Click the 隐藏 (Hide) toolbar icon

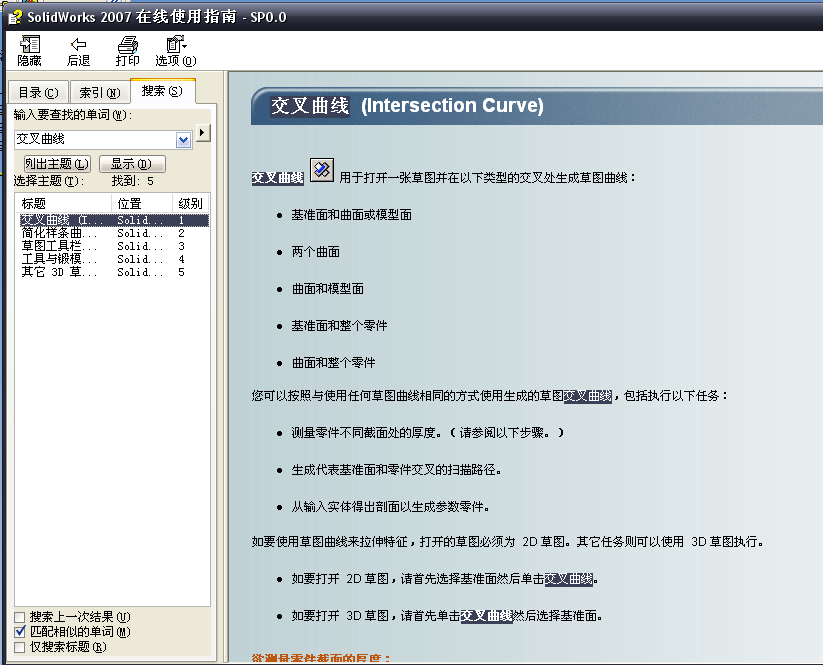29,50
